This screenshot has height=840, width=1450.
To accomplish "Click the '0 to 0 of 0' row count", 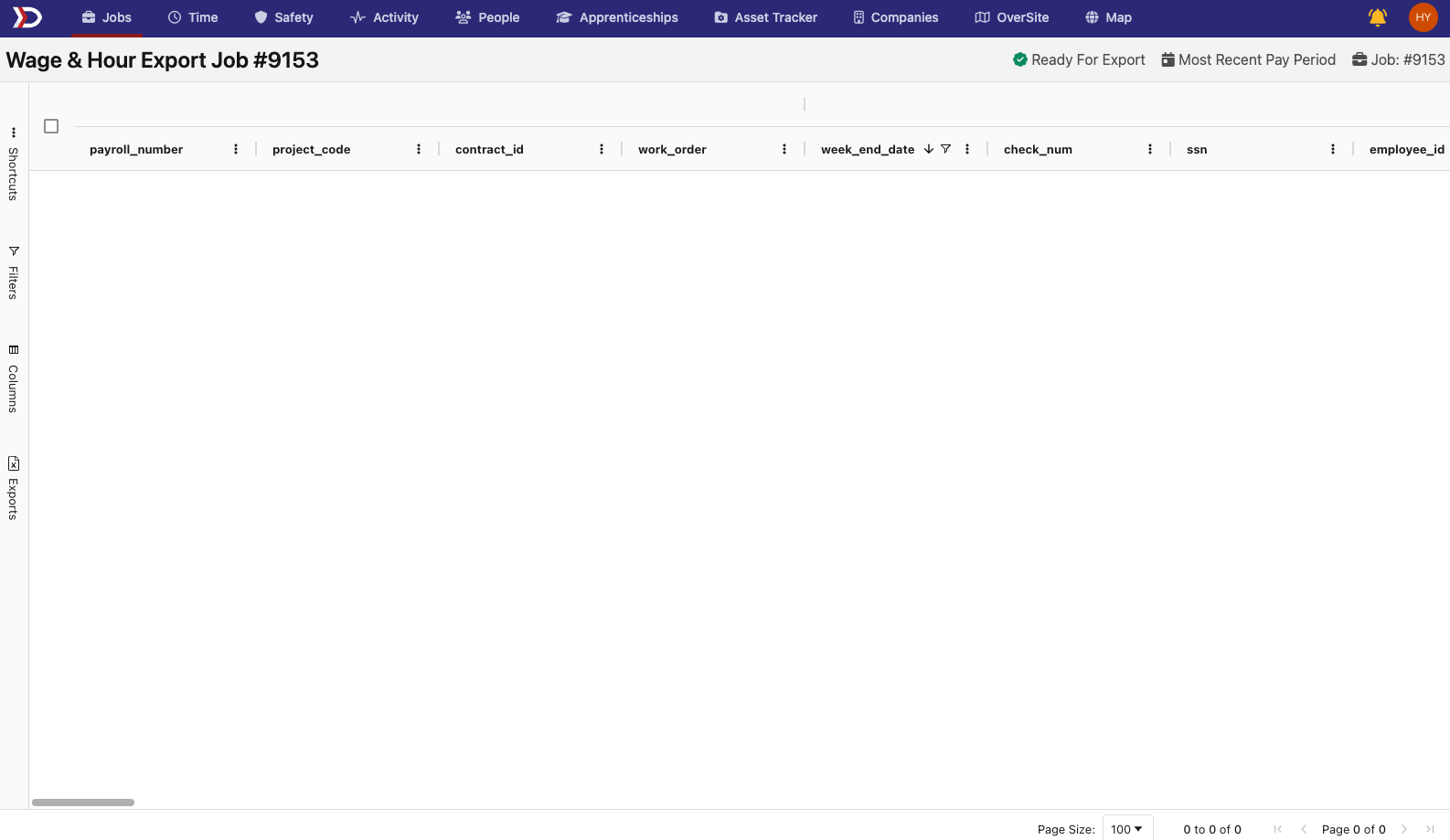I will tap(1212, 829).
